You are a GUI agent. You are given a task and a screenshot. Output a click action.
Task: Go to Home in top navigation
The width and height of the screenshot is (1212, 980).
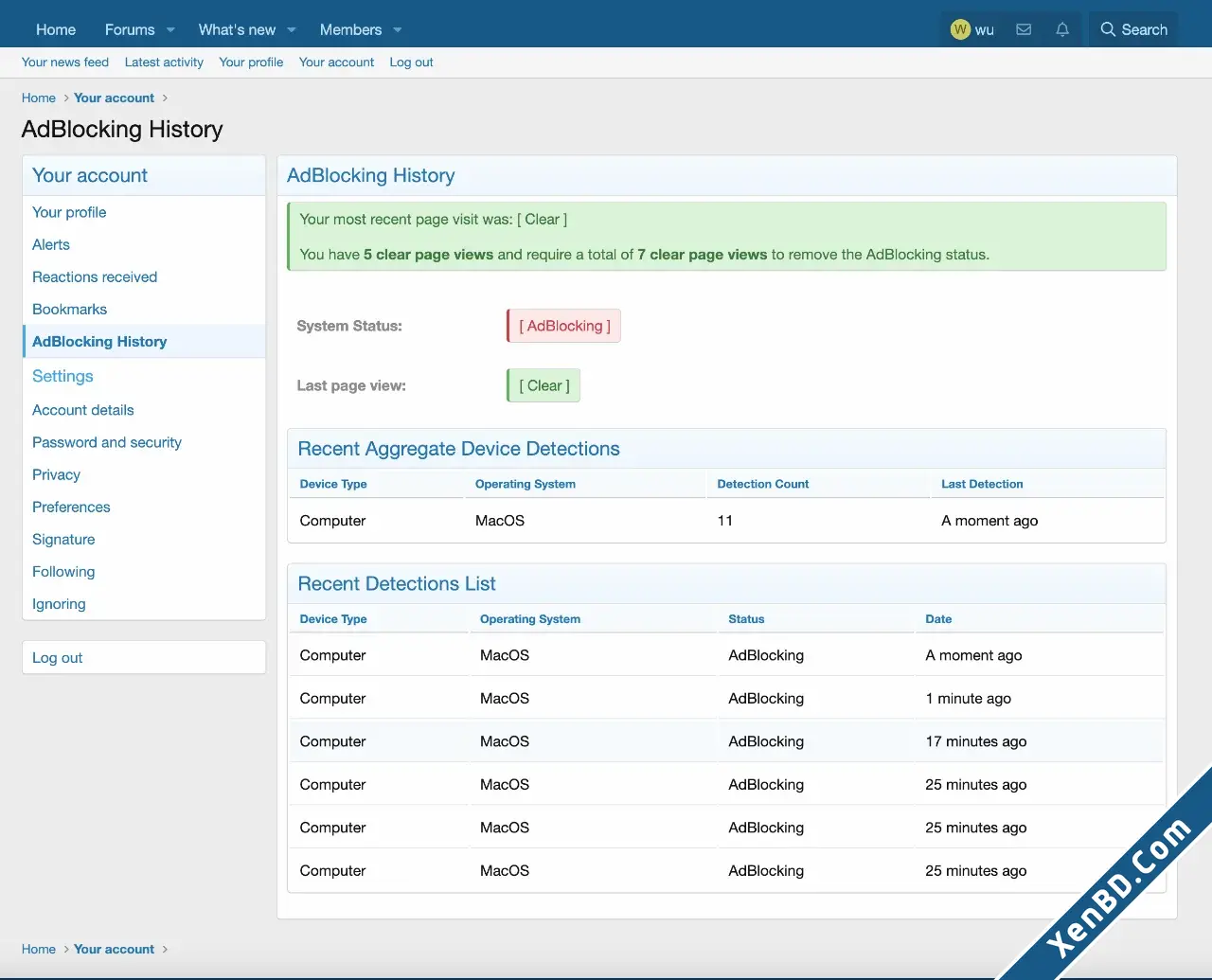click(56, 29)
